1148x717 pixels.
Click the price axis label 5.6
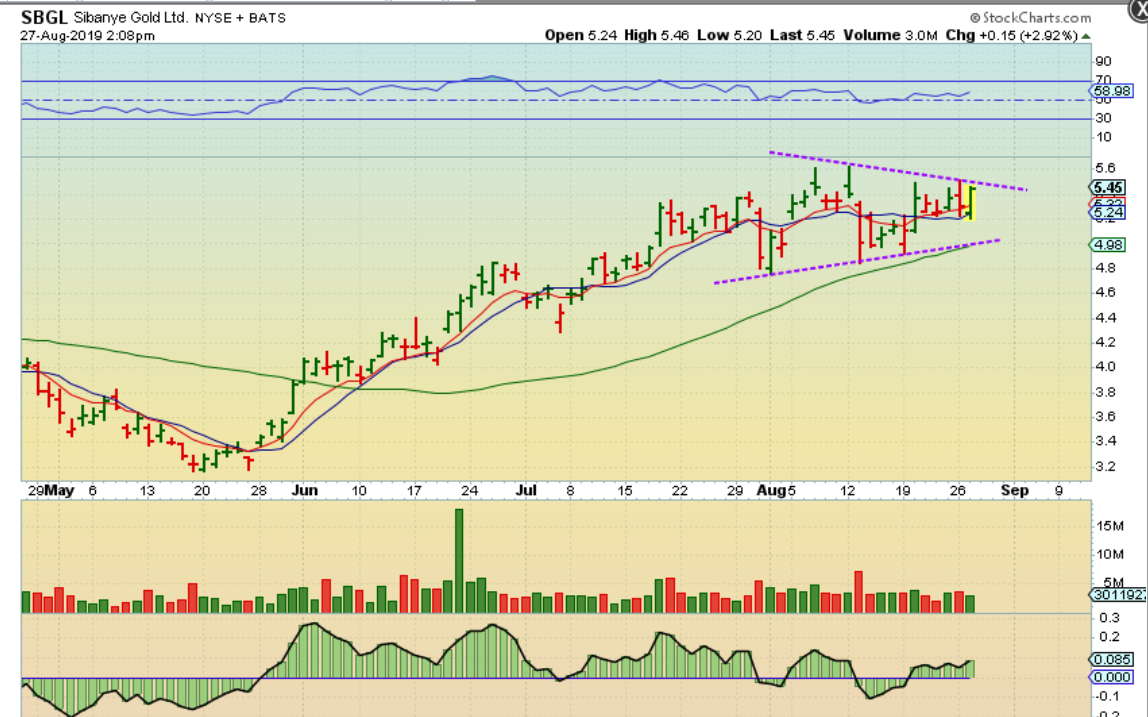[x=1105, y=168]
